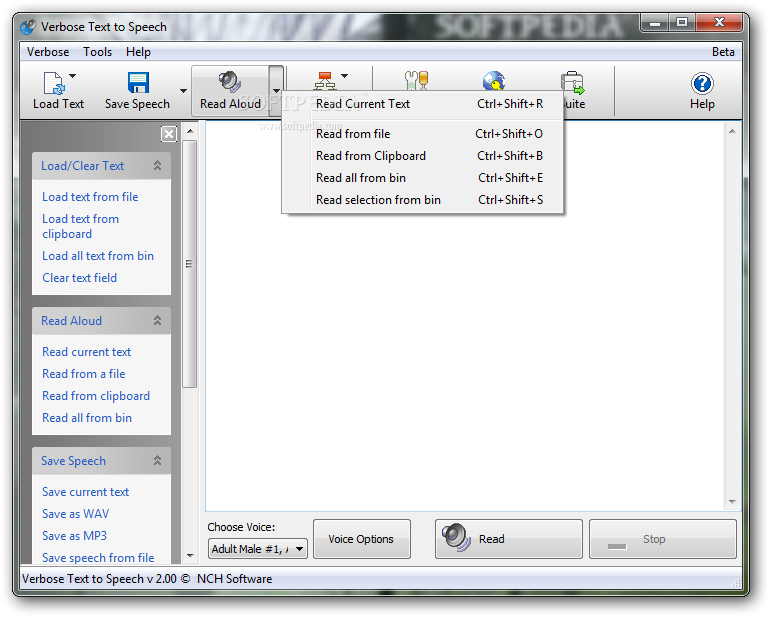770x617 pixels.
Task: Click Load text from file link
Action: [x=90, y=197]
